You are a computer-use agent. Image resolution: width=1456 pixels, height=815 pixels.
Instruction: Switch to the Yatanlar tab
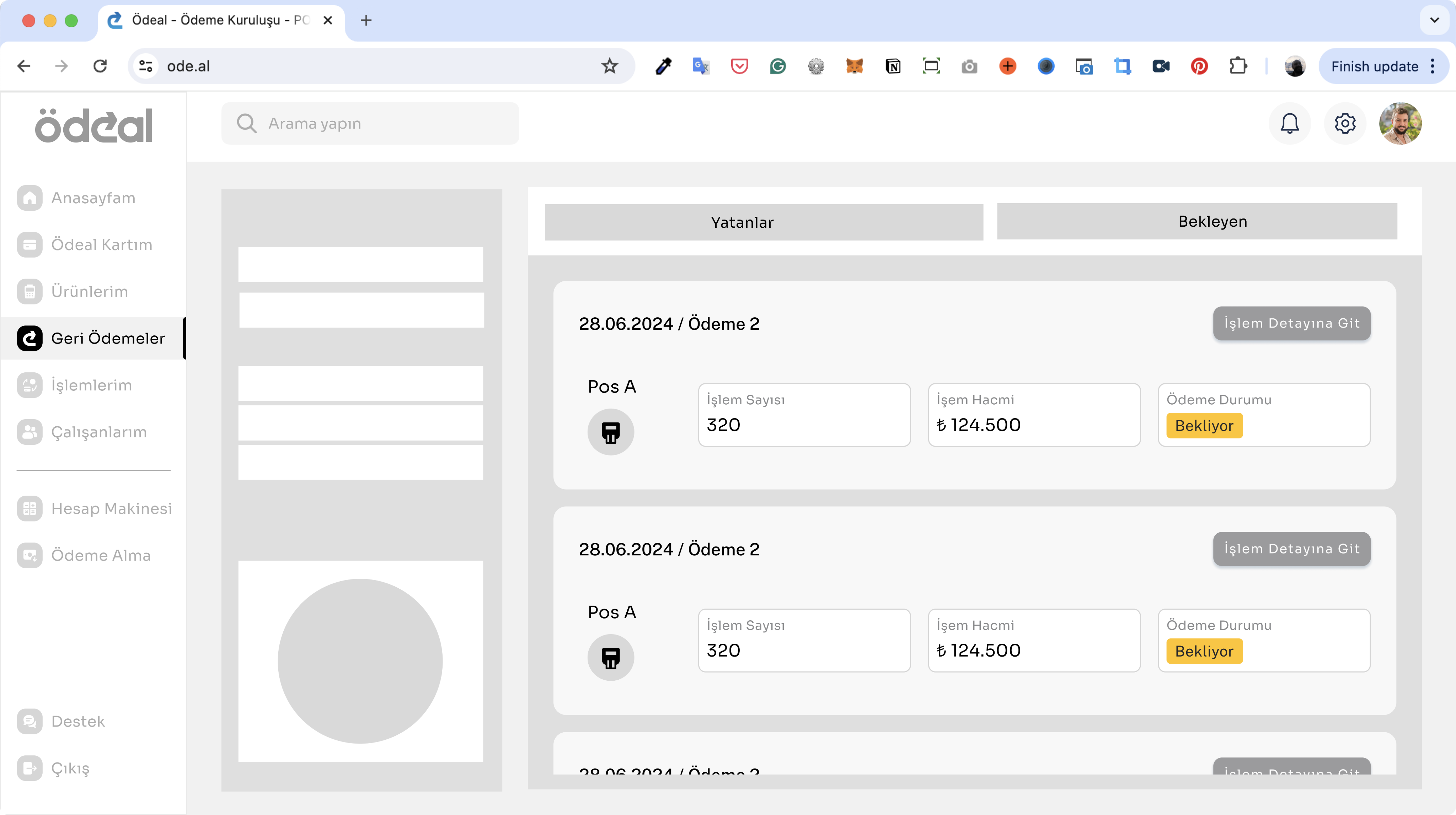tap(764, 222)
